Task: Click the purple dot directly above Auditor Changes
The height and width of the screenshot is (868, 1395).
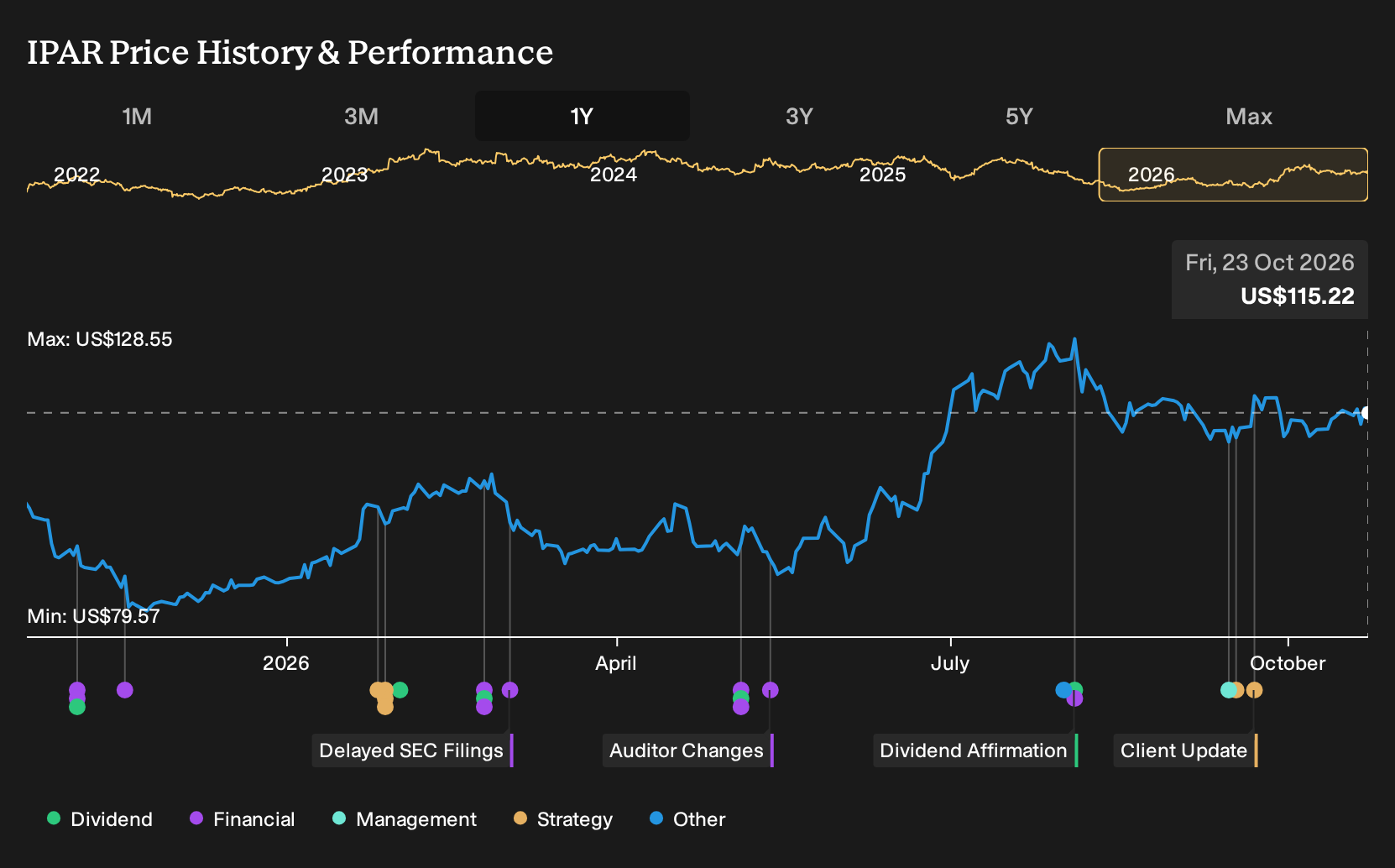Action: click(x=771, y=690)
